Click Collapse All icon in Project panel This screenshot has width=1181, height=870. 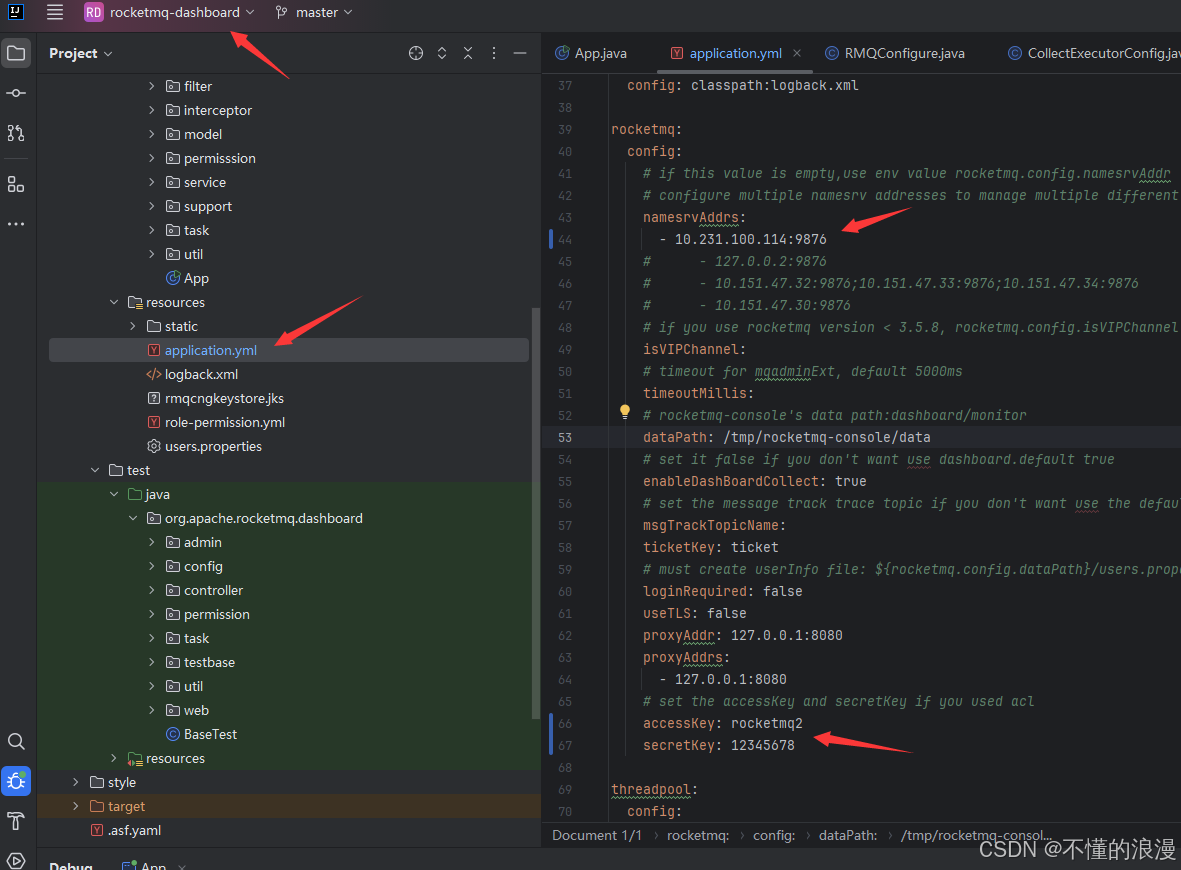pos(468,53)
